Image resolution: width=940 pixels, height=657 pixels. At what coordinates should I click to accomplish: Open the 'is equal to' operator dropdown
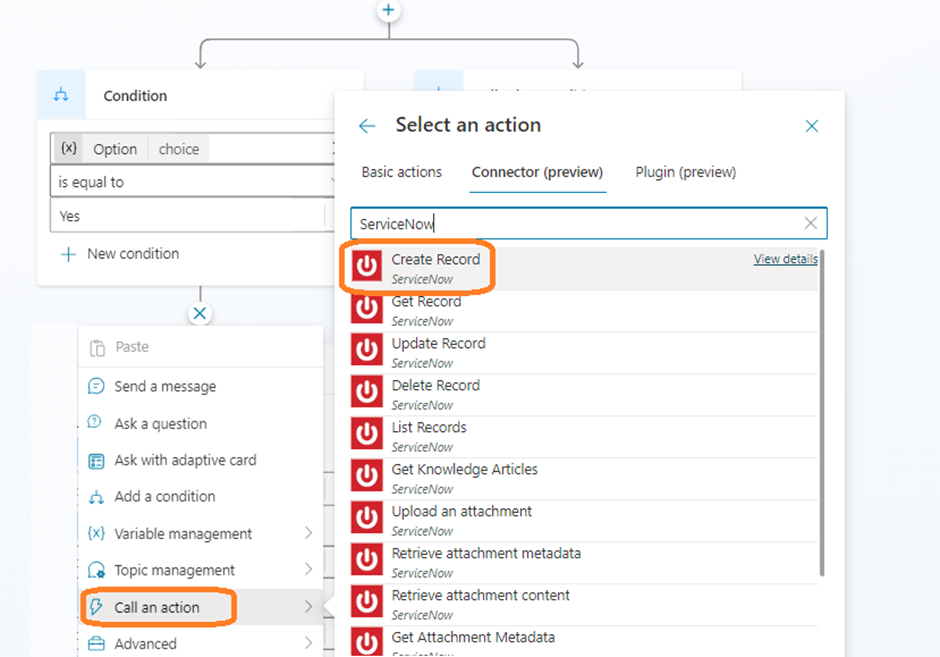coord(195,182)
